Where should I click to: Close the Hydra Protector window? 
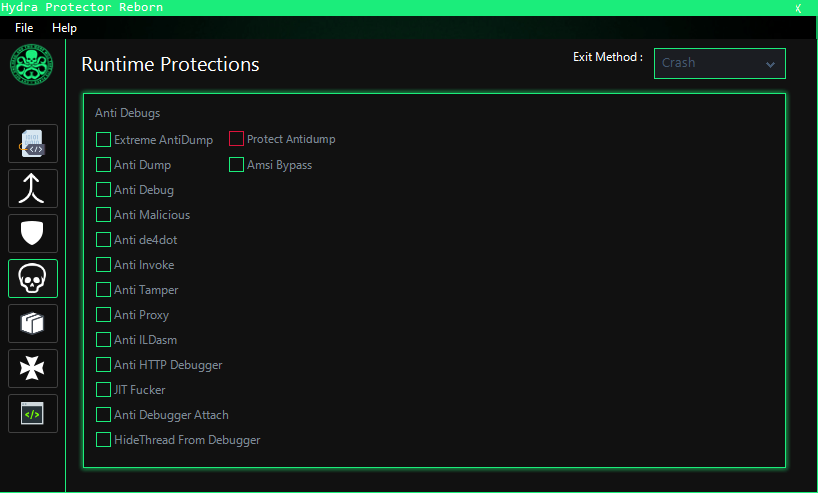pos(798,8)
